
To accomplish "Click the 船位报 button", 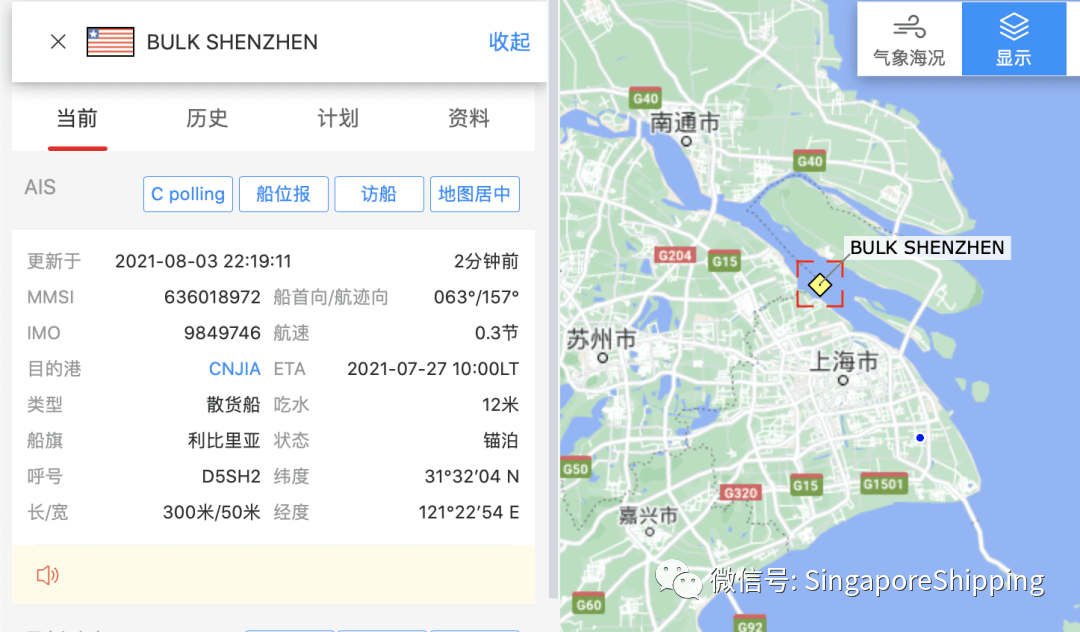I will click(x=283, y=194).
